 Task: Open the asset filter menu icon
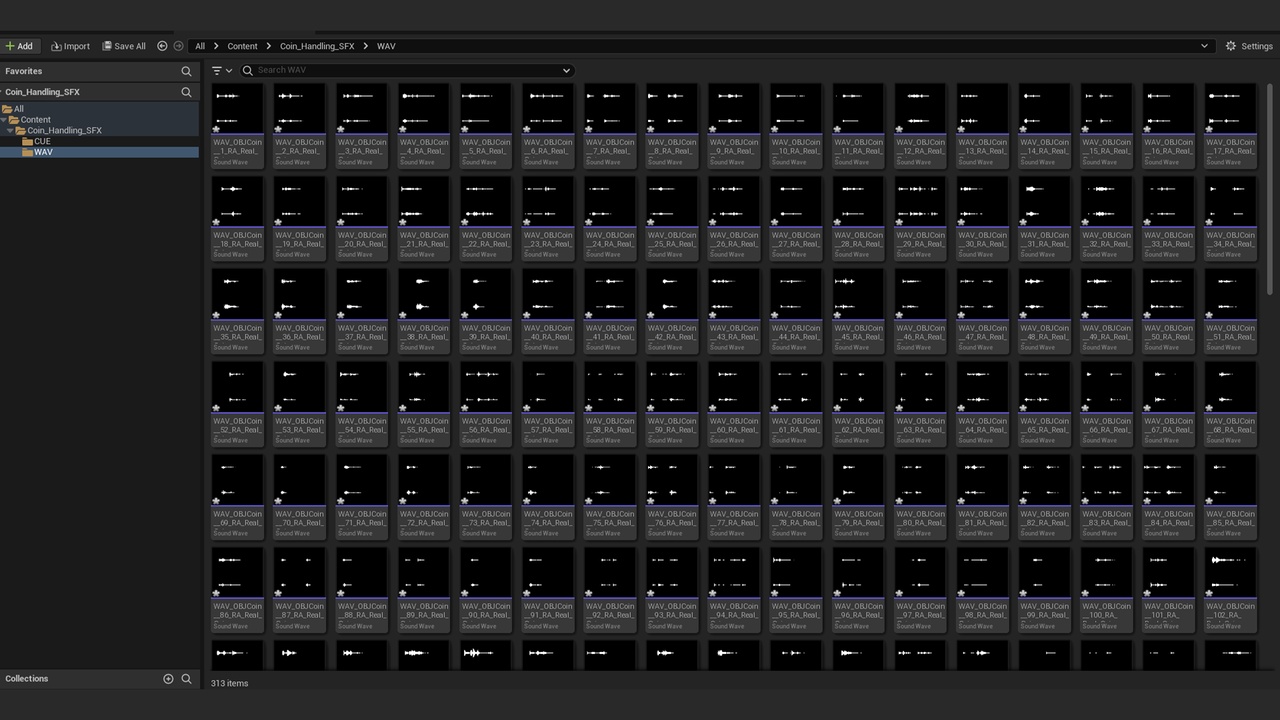point(216,70)
